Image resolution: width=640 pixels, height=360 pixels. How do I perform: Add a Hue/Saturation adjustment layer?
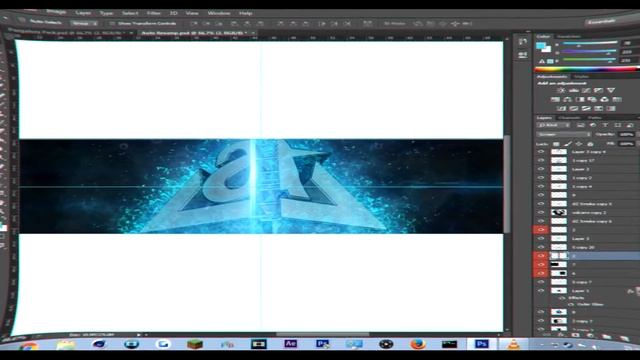point(555,99)
